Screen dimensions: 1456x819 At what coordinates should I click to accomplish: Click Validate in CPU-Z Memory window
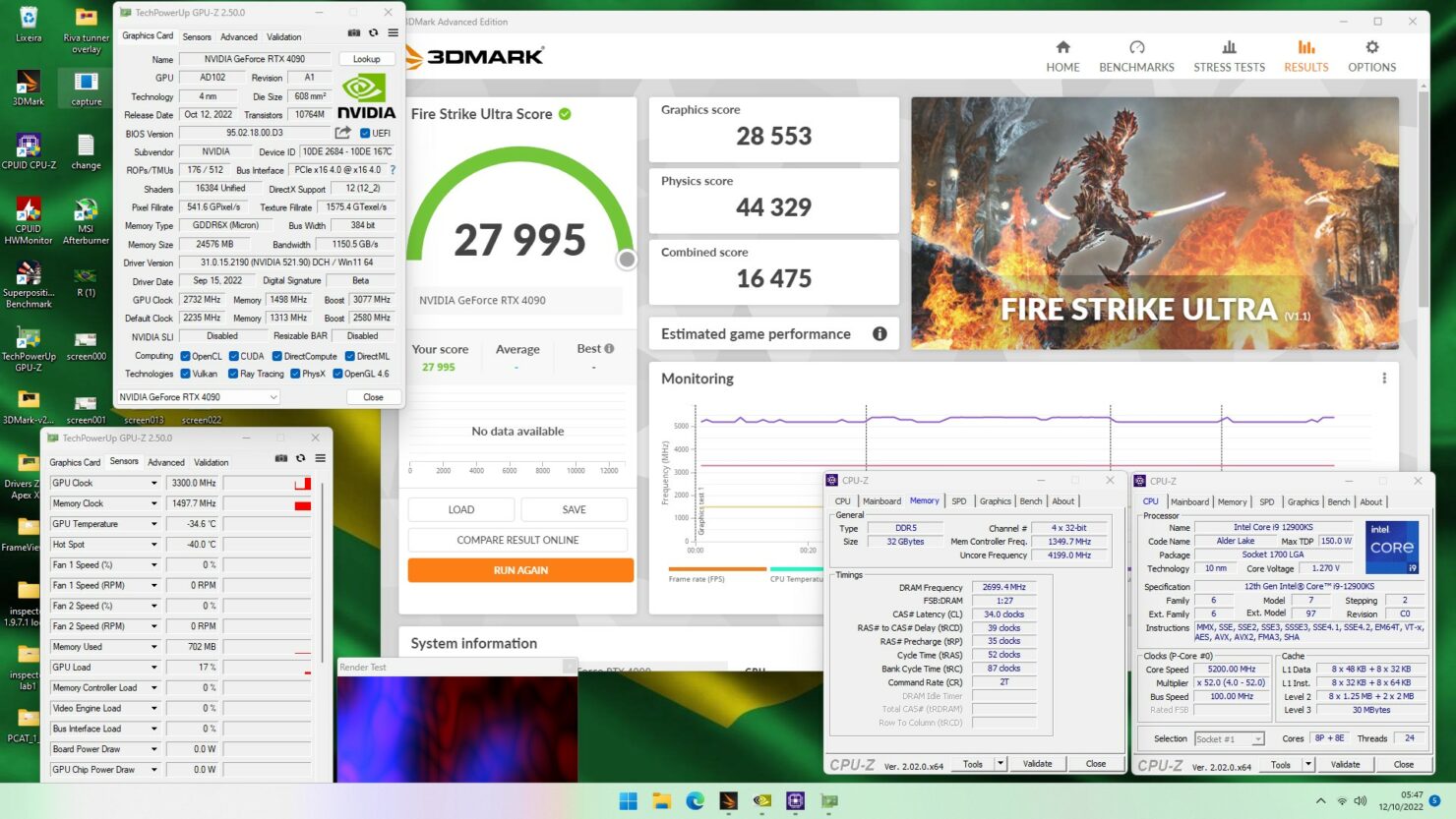[1037, 764]
